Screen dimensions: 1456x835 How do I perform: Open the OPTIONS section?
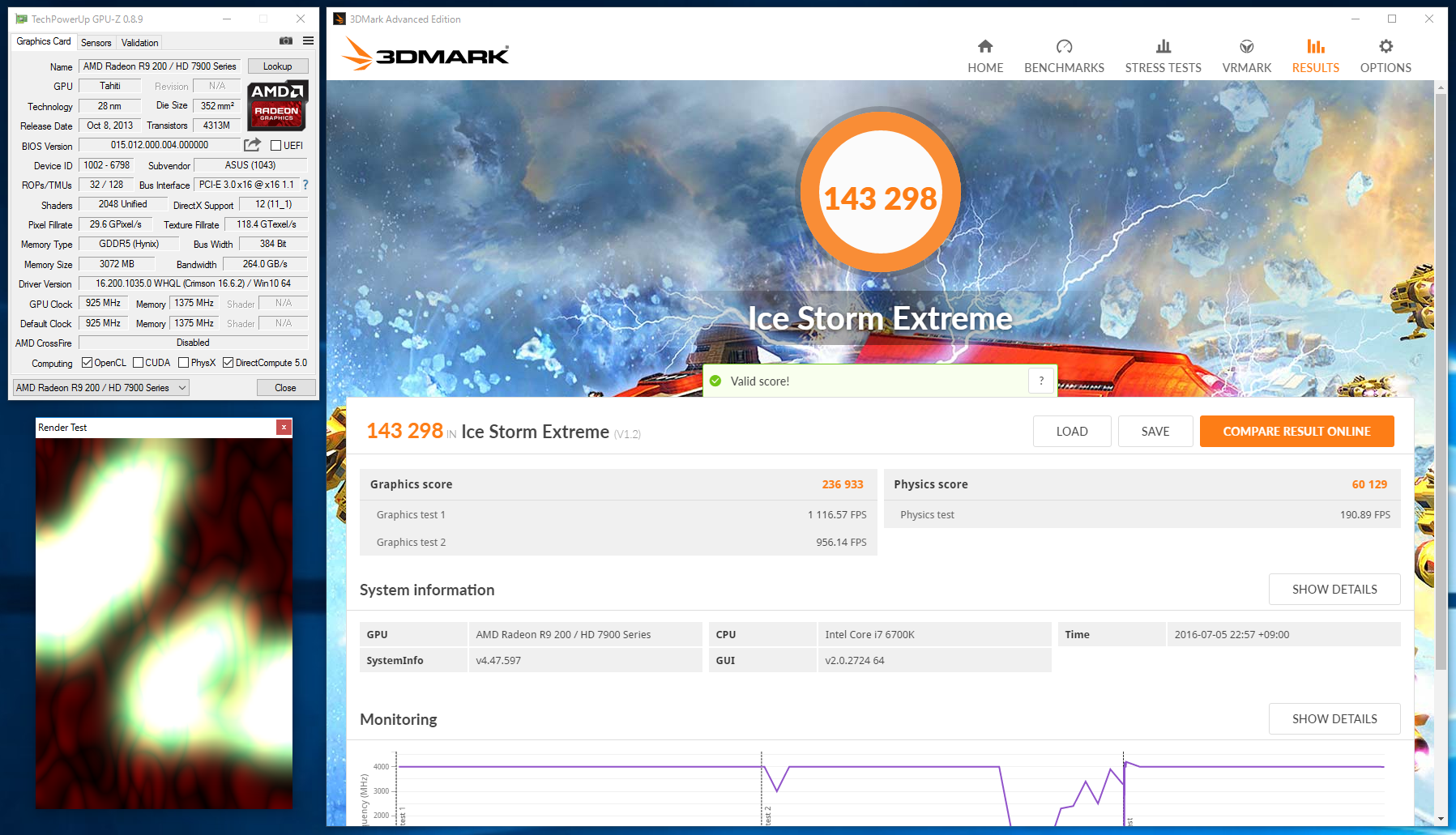(1386, 56)
